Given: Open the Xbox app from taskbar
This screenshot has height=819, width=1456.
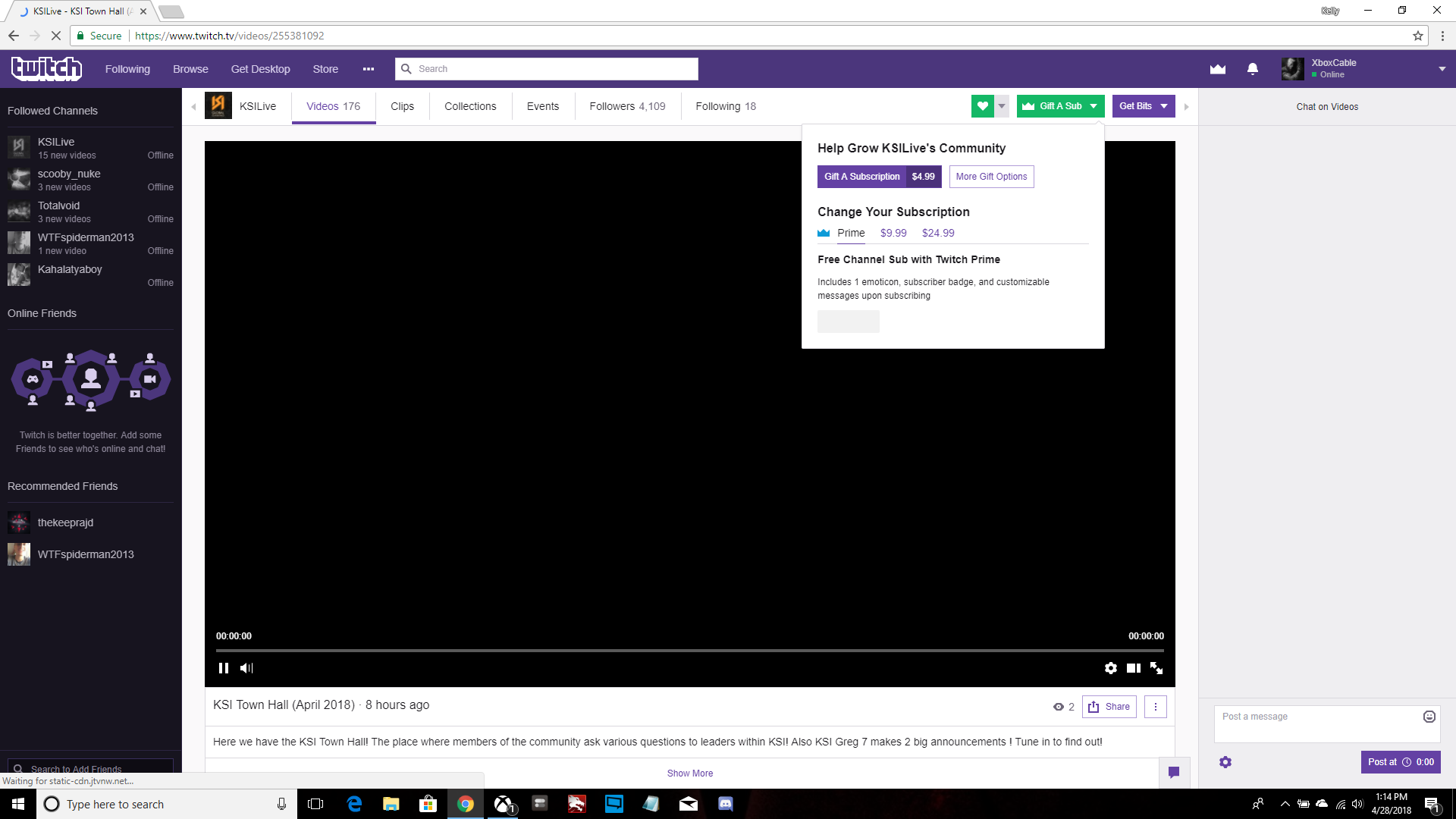Looking at the screenshot, I should point(503,804).
